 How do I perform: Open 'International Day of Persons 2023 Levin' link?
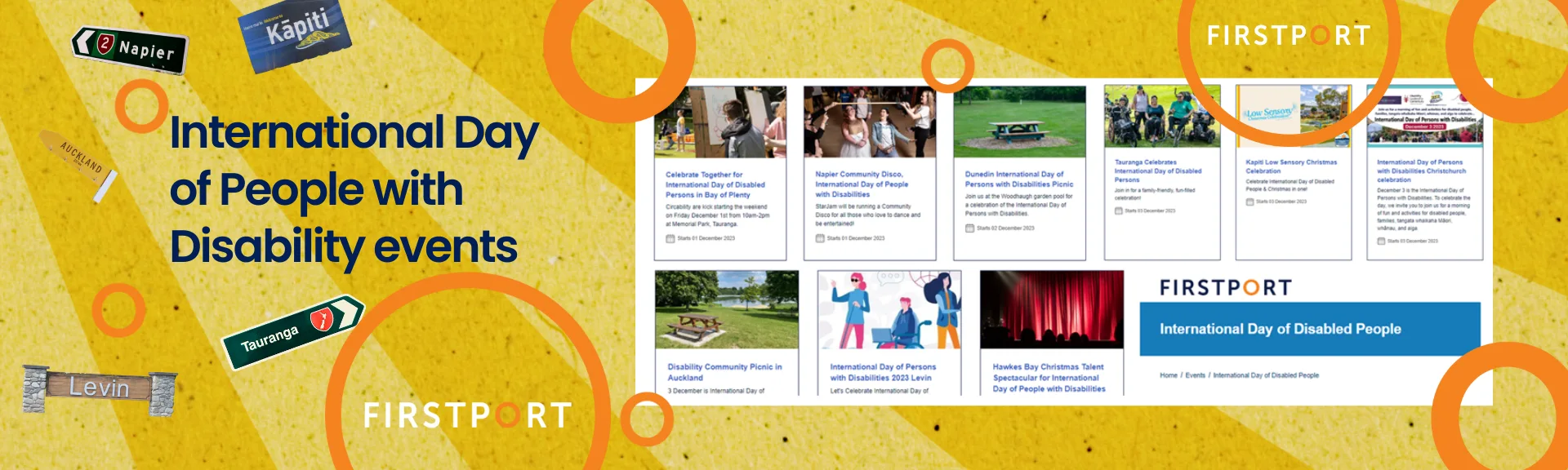pos(883,372)
